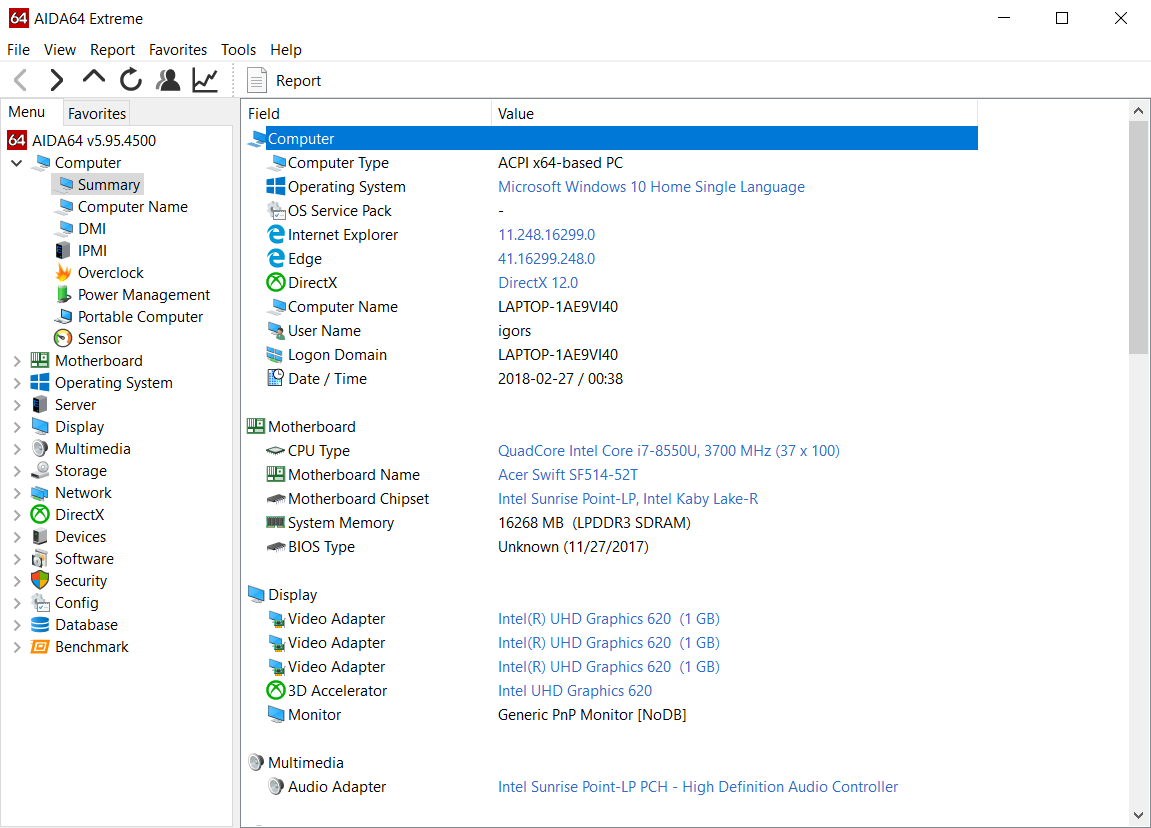This screenshot has height=828, width=1151.
Task: Select the Security shield icon in tree
Action: click(x=40, y=581)
